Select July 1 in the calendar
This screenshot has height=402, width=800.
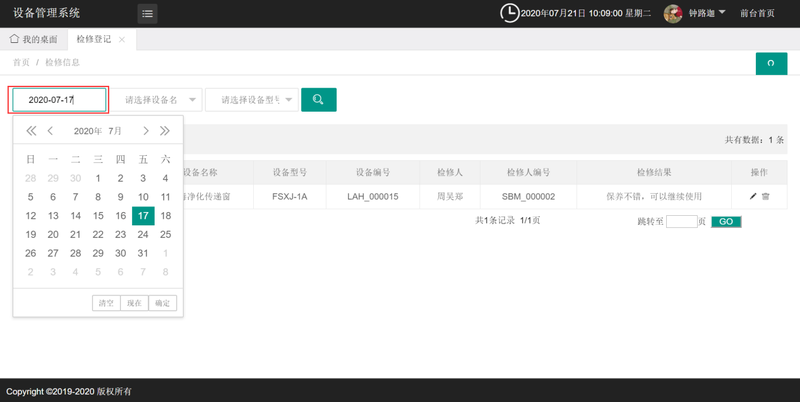(x=98, y=178)
